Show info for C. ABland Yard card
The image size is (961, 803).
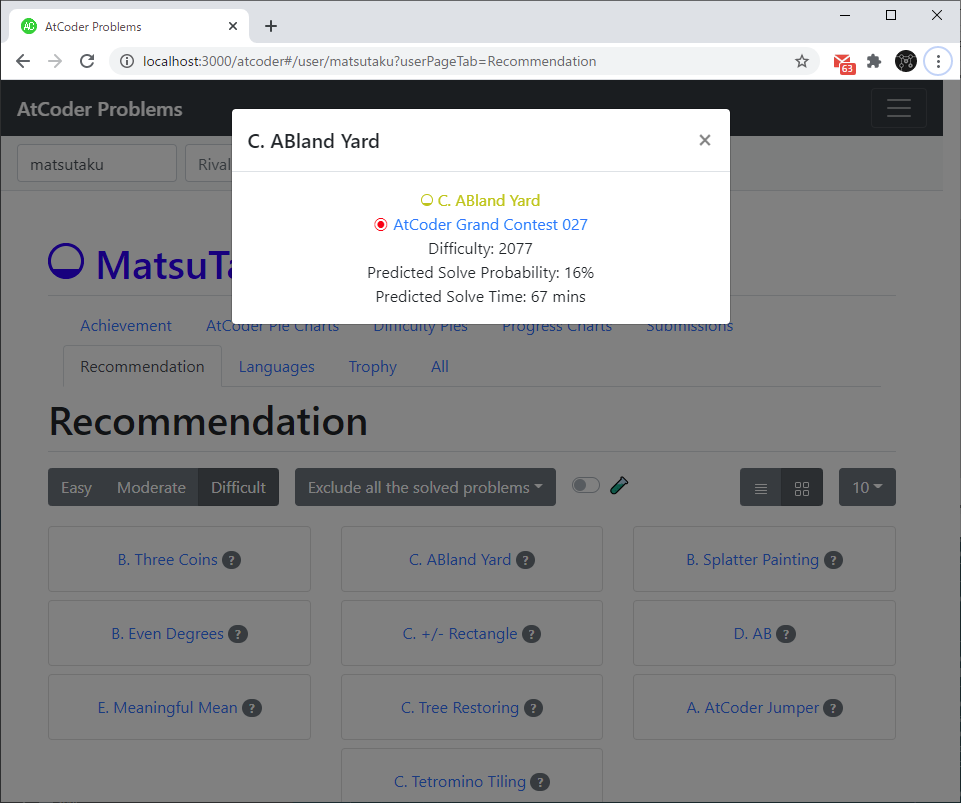(x=525, y=560)
